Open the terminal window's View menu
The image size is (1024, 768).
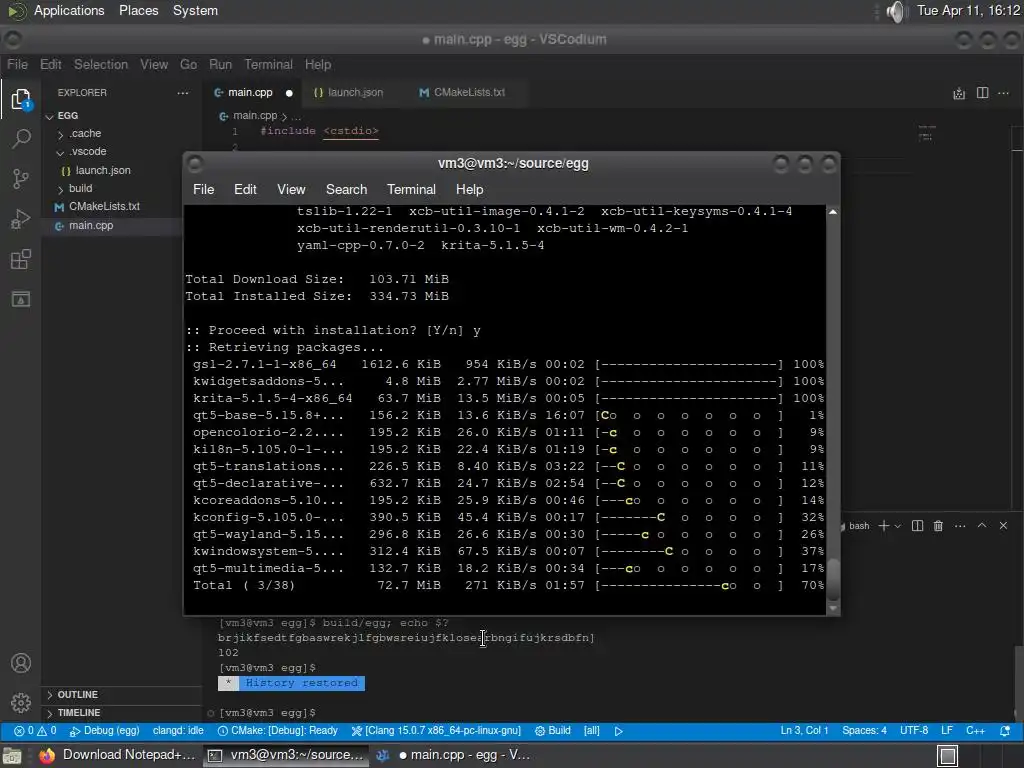(291, 189)
